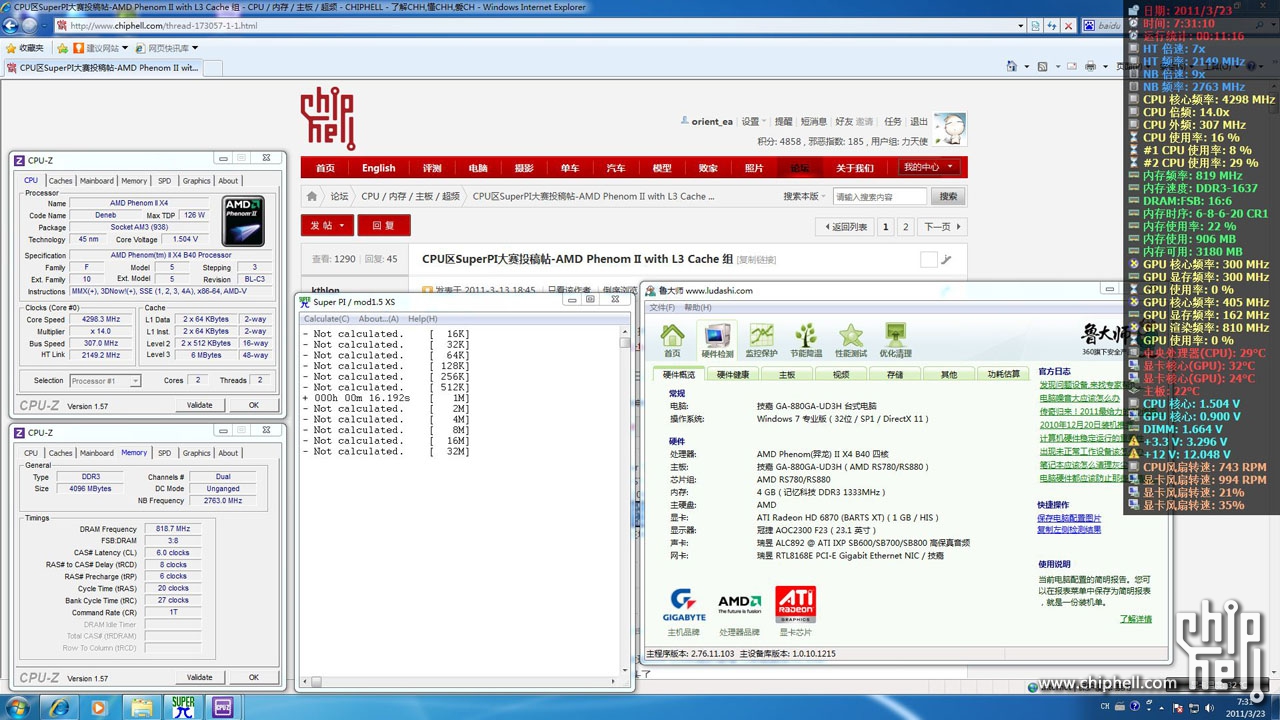
Task: Open English section in forum navigation
Action: pyautogui.click(x=379, y=168)
